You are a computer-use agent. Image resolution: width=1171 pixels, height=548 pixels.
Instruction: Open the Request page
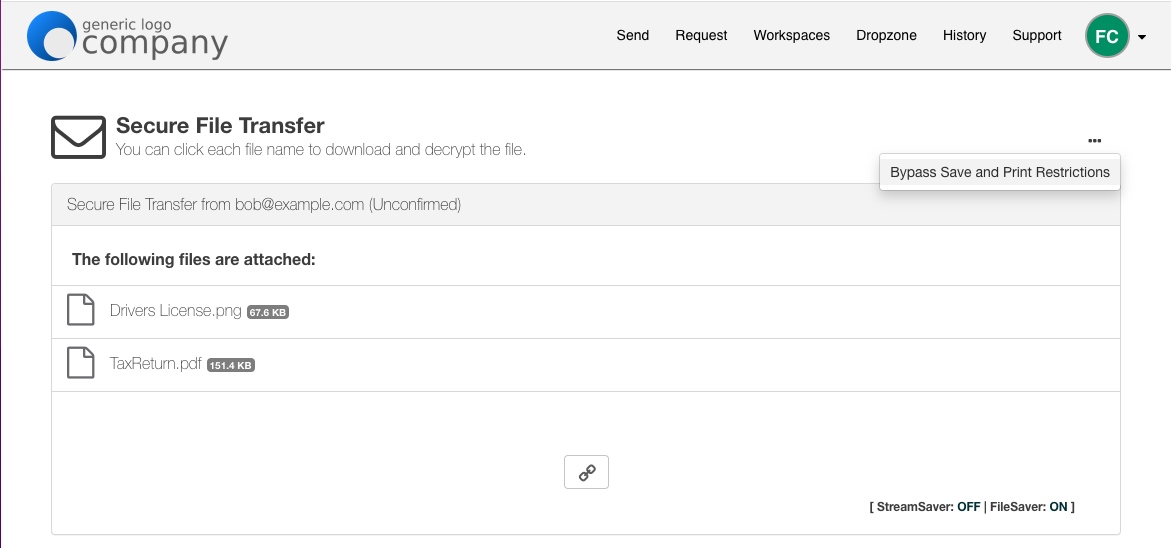click(x=701, y=35)
